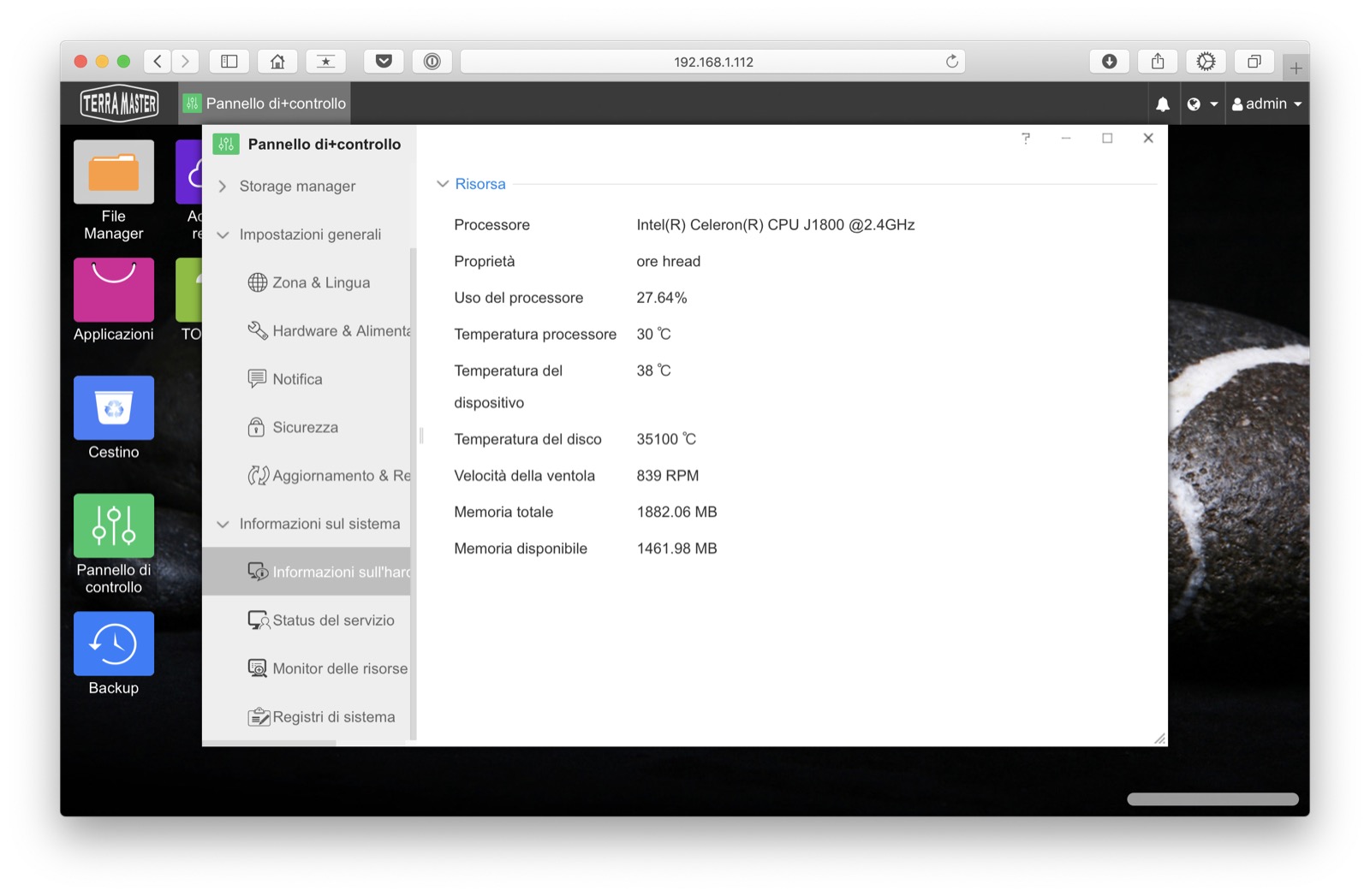Click the 27.64% processor usage value

pyautogui.click(x=662, y=298)
